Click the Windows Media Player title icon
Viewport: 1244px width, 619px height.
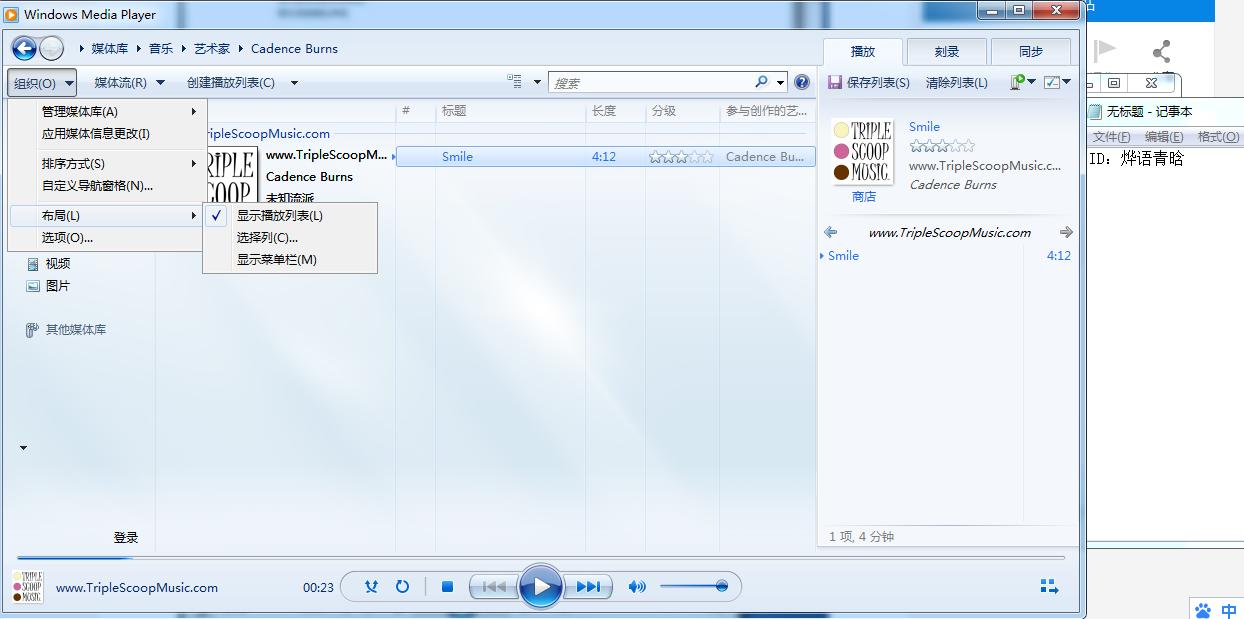(11, 14)
